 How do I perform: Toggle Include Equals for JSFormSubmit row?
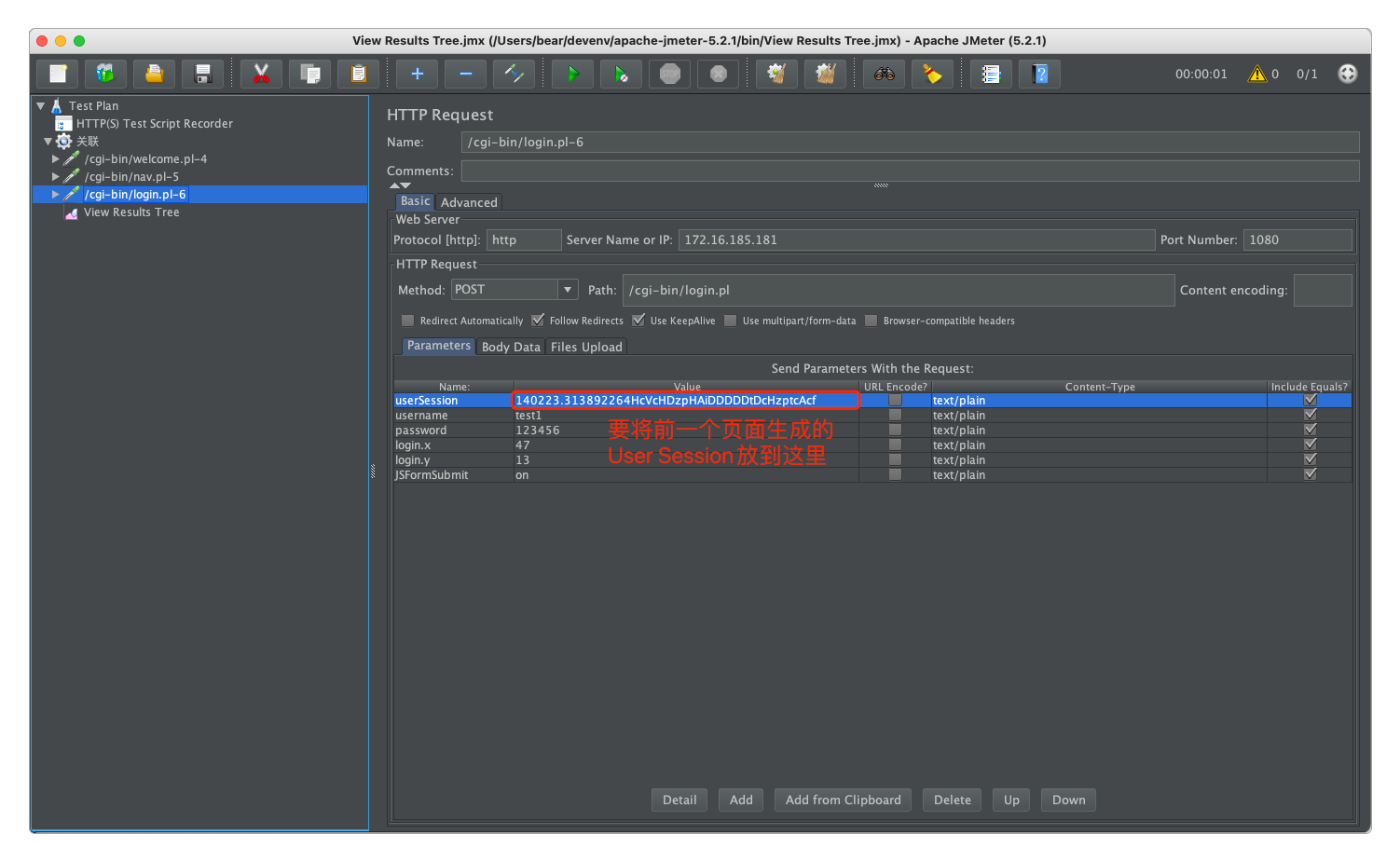(1310, 474)
